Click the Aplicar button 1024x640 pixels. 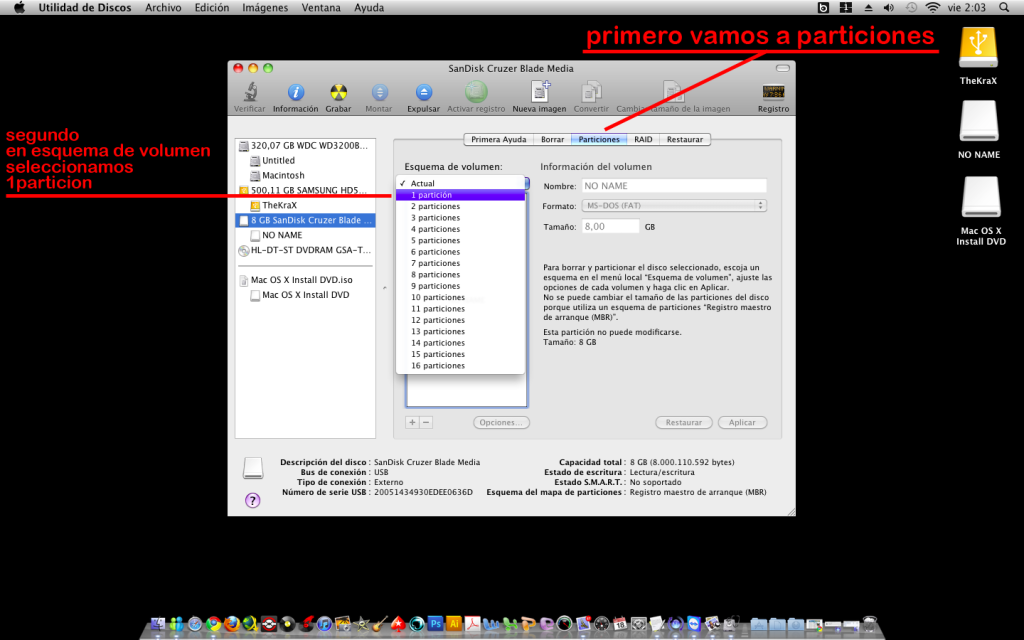[x=743, y=423]
